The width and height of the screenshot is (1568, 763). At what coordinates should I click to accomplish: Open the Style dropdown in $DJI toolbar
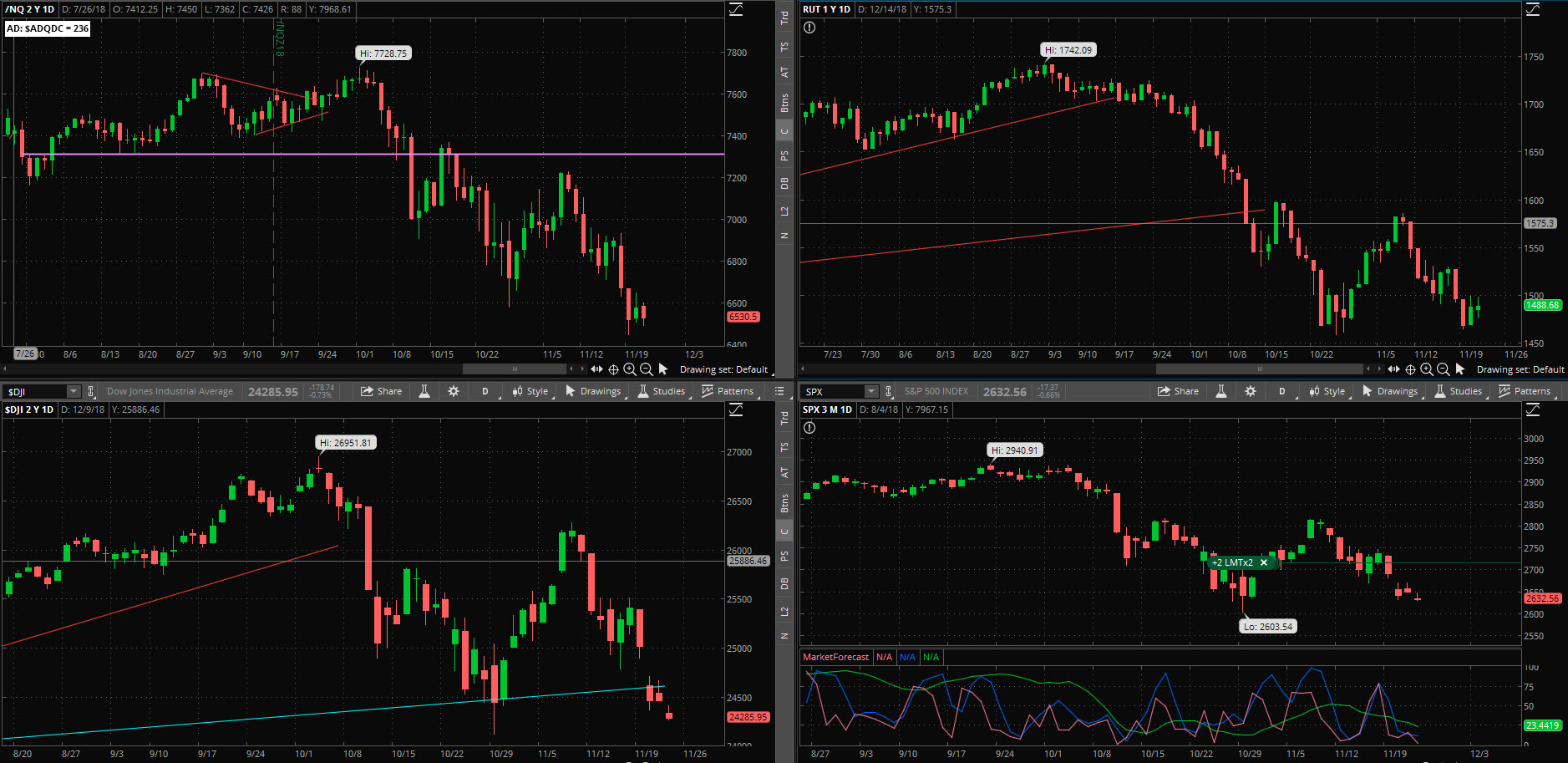click(x=531, y=391)
